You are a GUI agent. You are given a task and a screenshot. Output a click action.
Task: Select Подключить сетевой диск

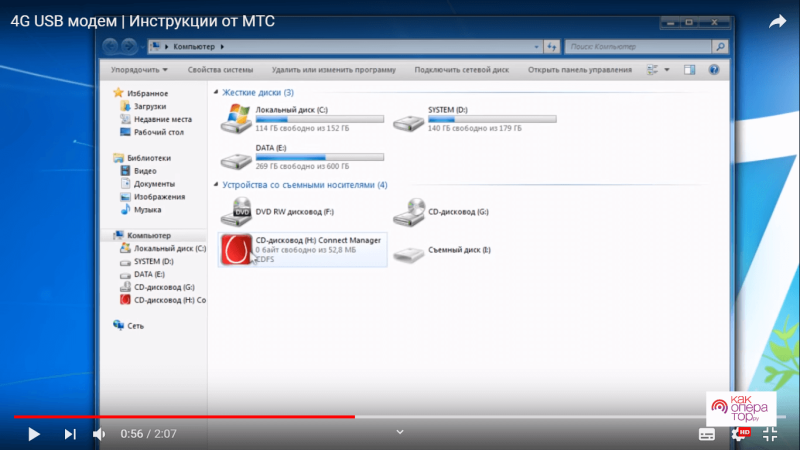(x=462, y=70)
